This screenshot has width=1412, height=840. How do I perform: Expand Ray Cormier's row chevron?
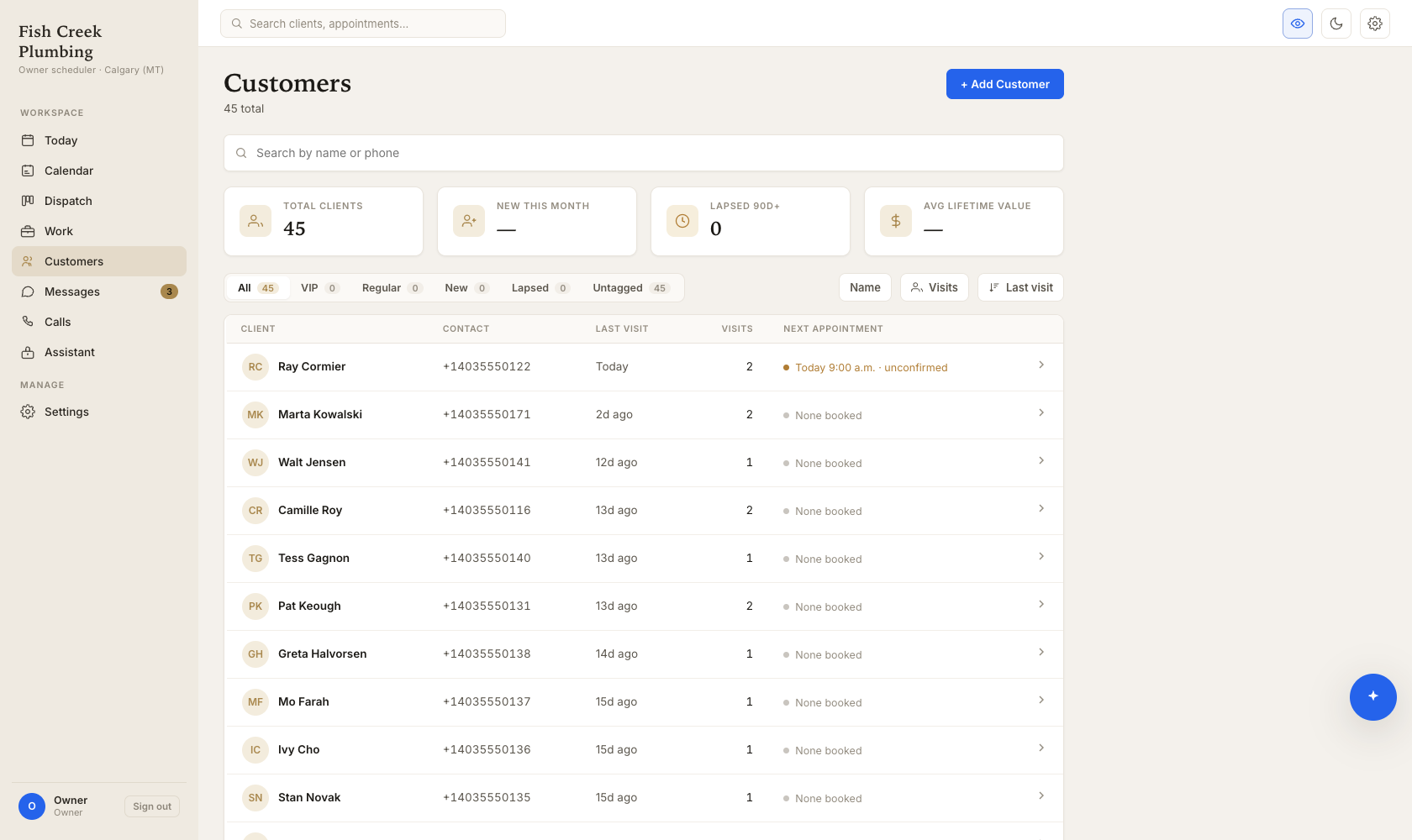1041,365
